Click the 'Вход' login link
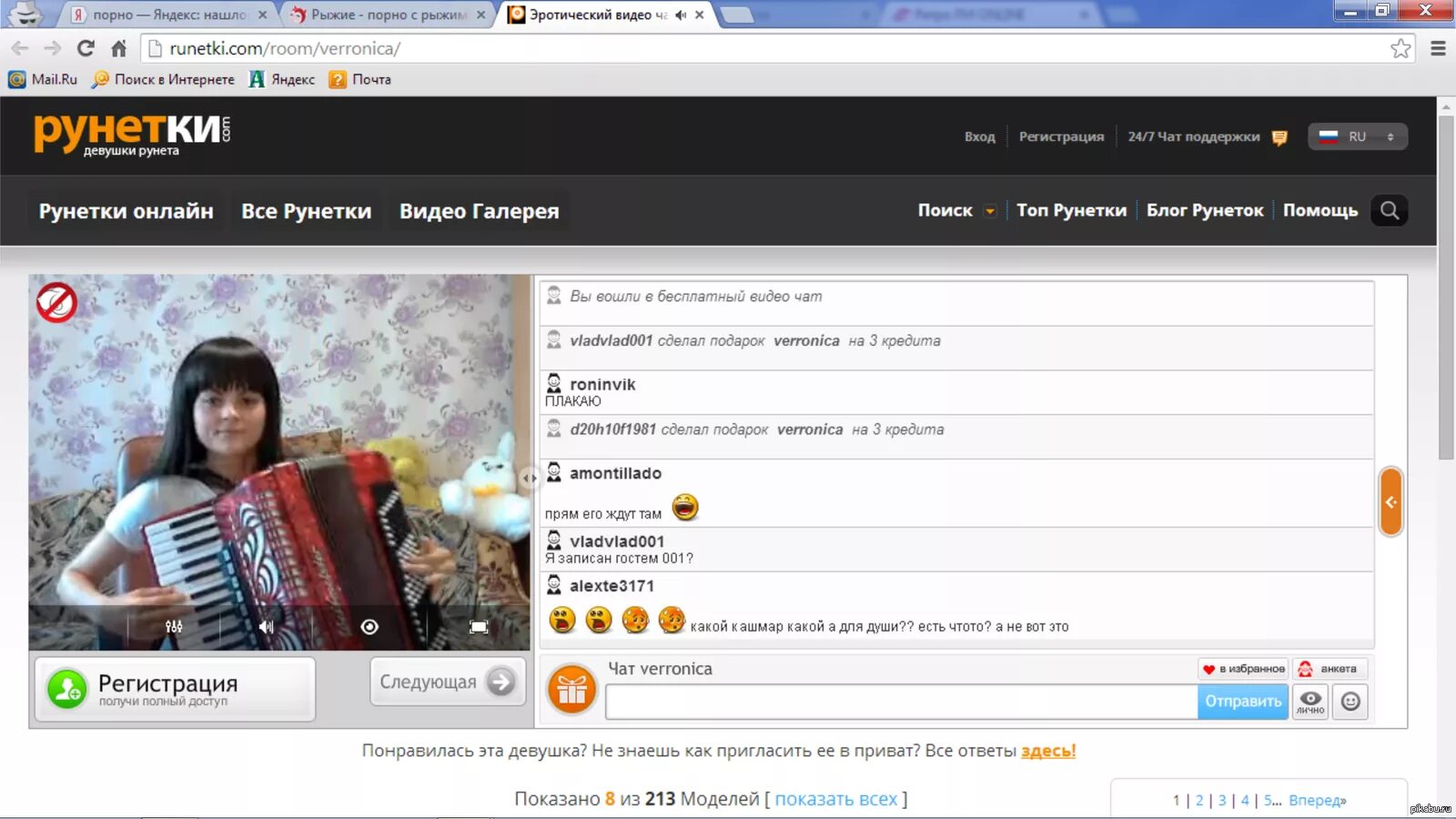1456x819 pixels. click(980, 136)
